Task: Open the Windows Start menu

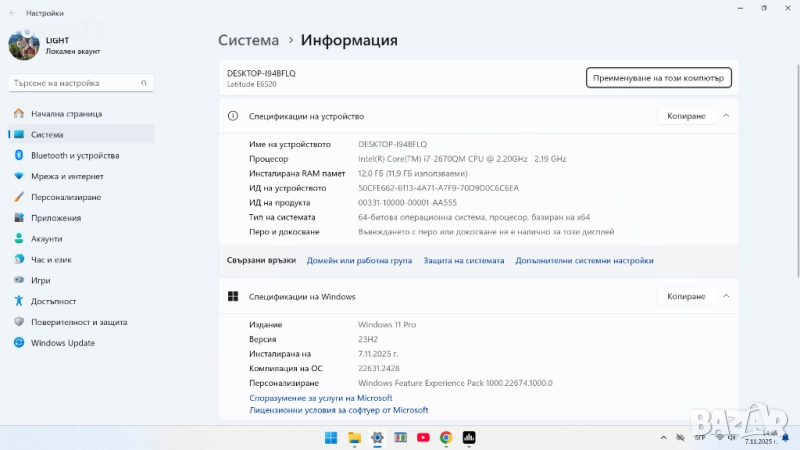Action: [x=331, y=437]
